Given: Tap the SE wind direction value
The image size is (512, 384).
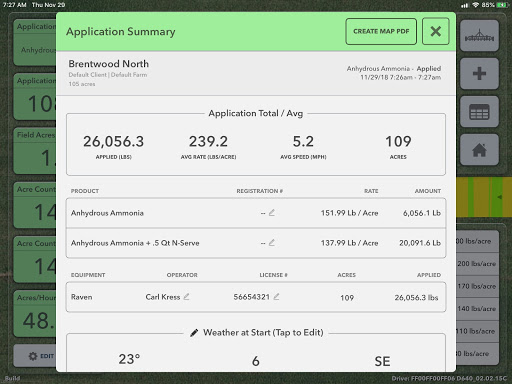Looking at the screenshot, I should [382, 361].
